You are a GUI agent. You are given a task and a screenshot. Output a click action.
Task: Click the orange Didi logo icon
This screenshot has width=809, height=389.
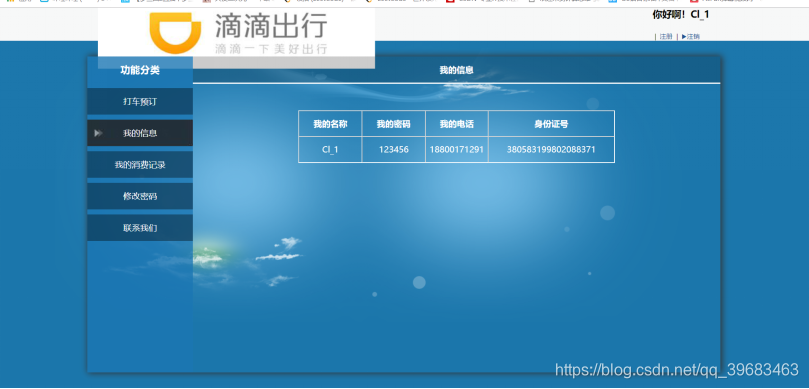pos(175,33)
